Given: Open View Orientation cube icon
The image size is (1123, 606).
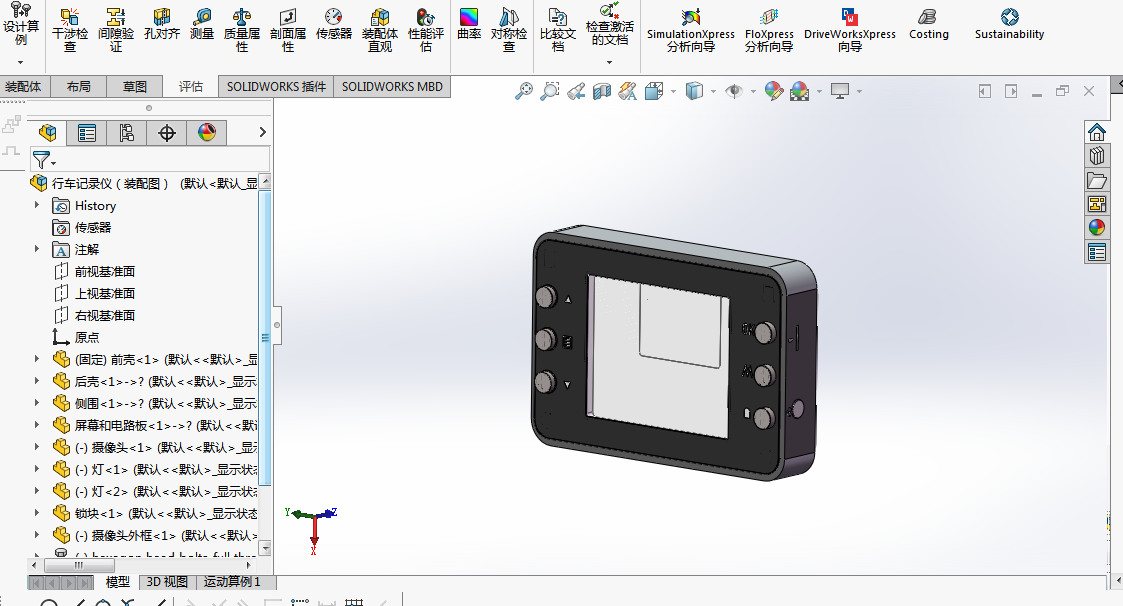Looking at the screenshot, I should click(x=653, y=91).
